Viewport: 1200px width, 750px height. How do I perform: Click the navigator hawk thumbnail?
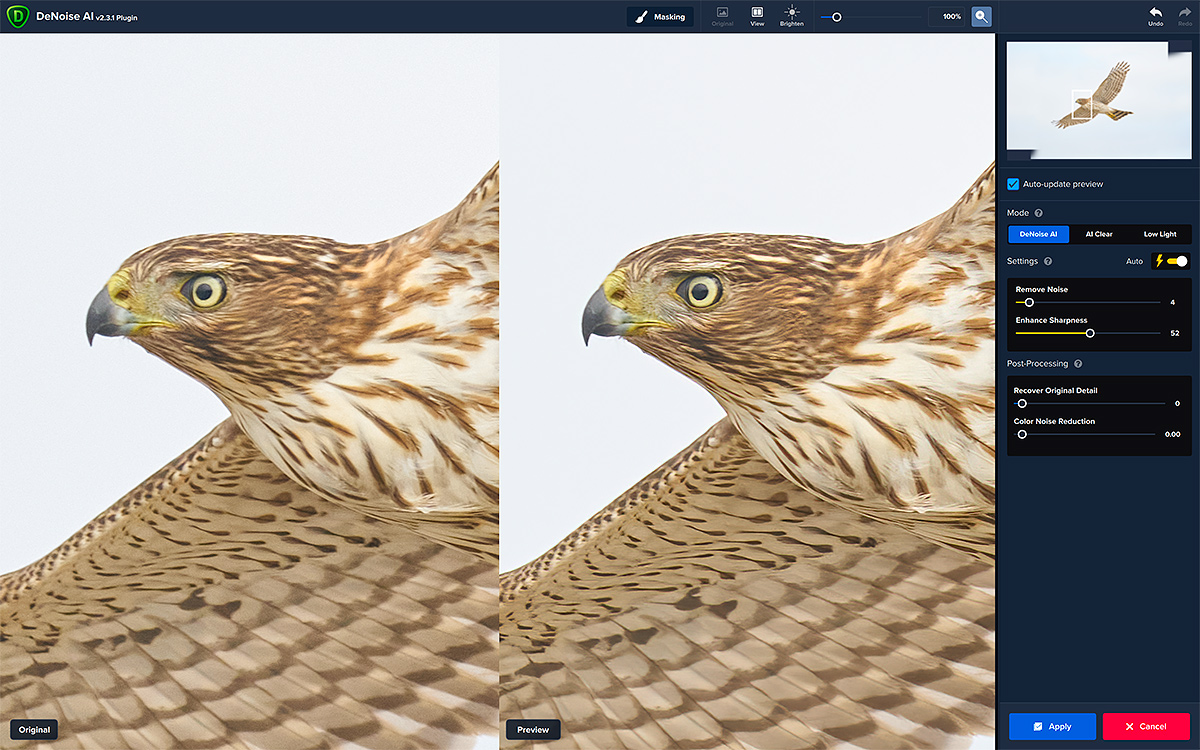(1099, 100)
